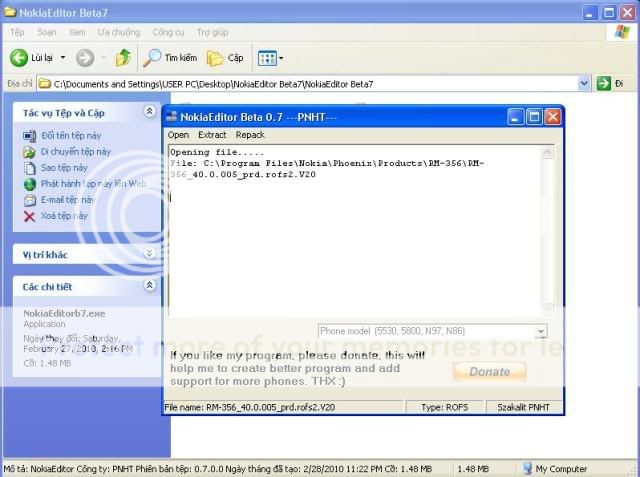Viewport: 640px width, 477px height.
Task: Expand the Vị trí khác panel
Action: pos(150,254)
